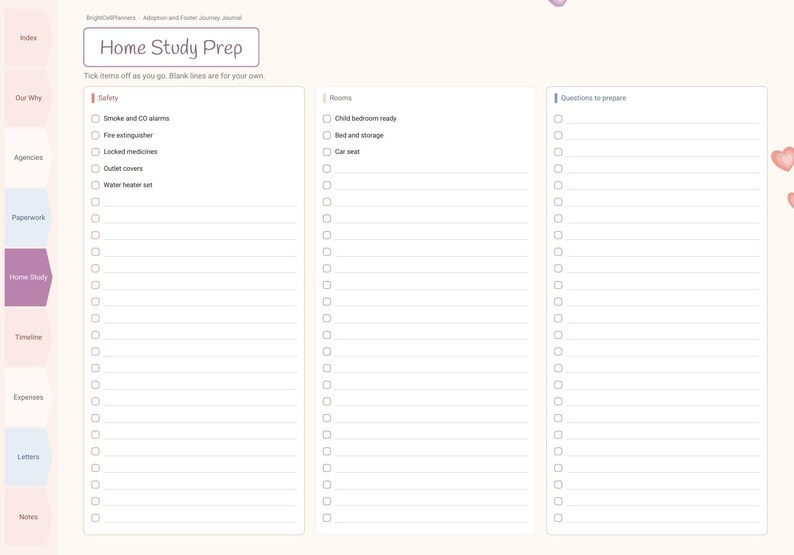Click first blank line under Questions to prepare
The image size is (794, 555).
(x=663, y=120)
